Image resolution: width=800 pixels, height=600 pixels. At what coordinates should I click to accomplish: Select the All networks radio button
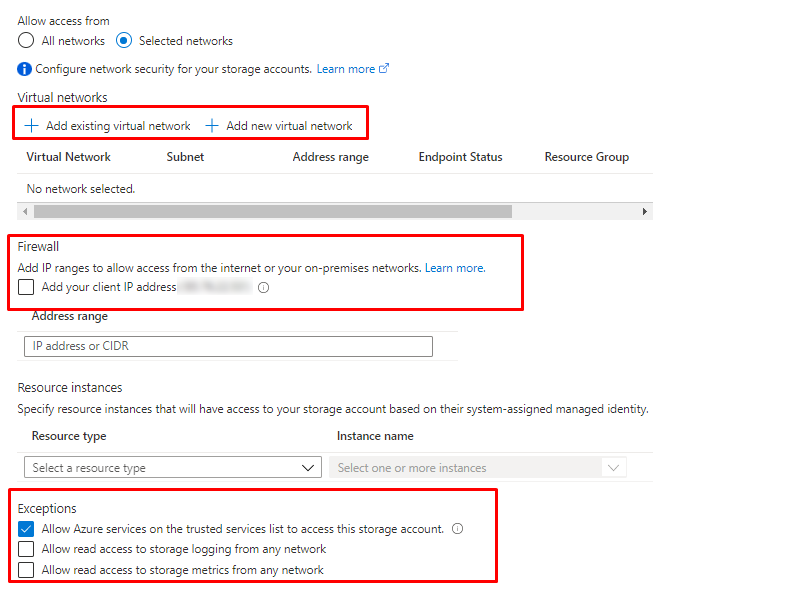pyautogui.click(x=26, y=41)
